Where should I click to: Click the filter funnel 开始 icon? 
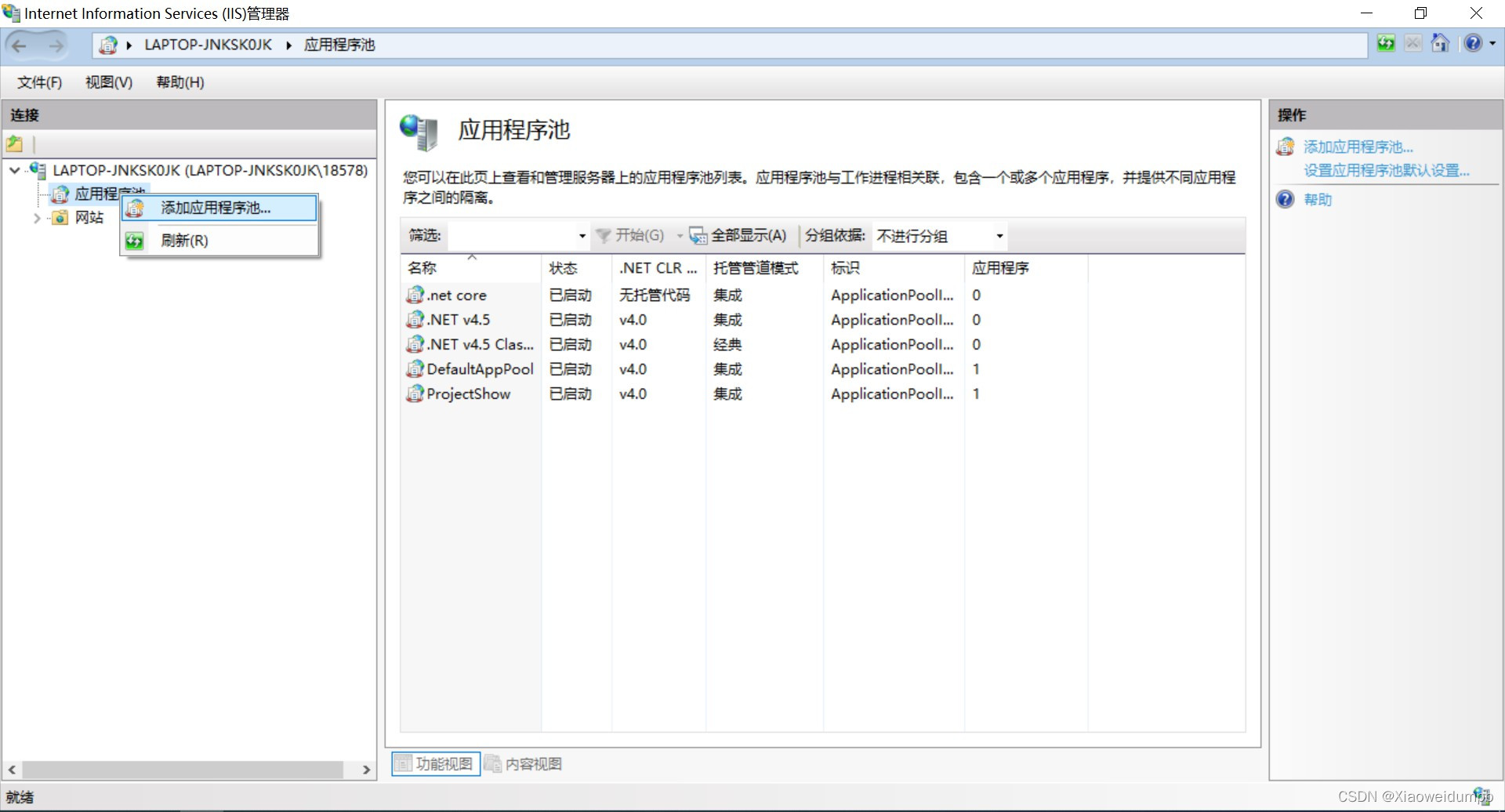pyautogui.click(x=603, y=235)
